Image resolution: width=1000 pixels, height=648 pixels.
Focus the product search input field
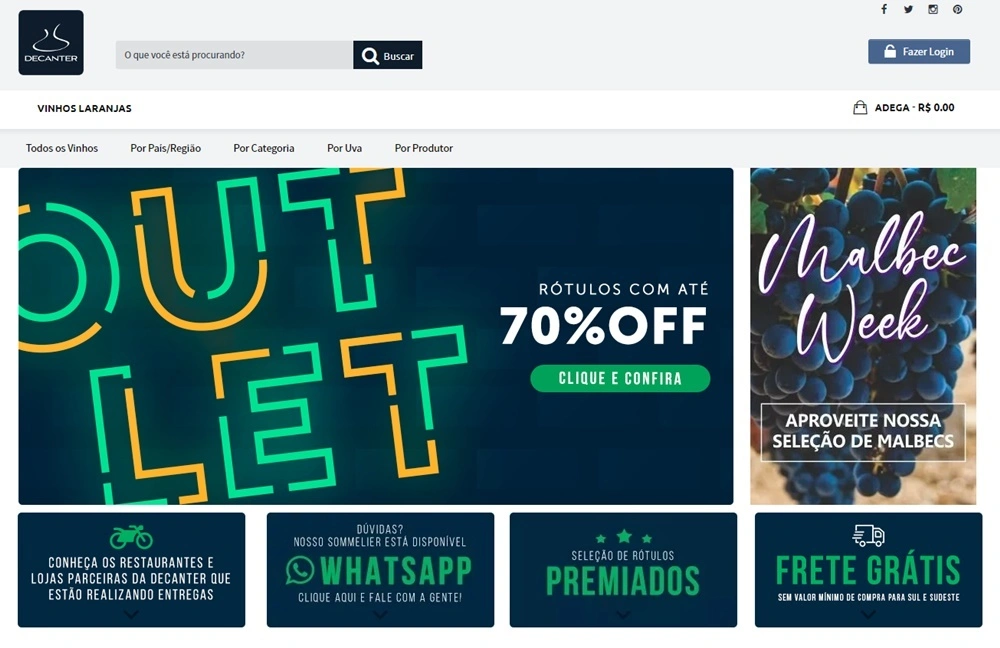pos(234,55)
